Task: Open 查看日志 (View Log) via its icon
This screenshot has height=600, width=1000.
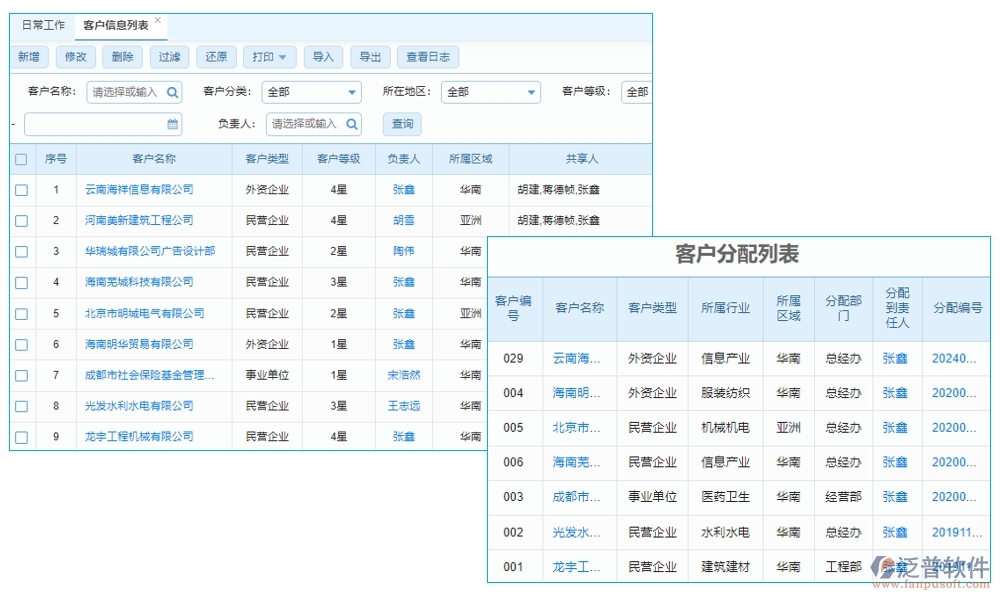Action: (x=428, y=57)
